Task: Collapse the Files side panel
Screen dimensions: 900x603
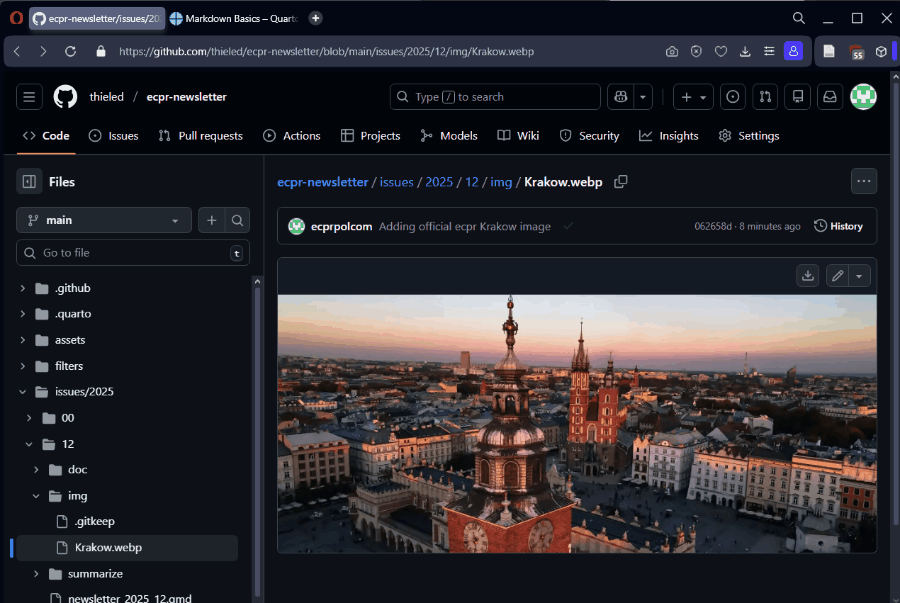Action: point(29,182)
